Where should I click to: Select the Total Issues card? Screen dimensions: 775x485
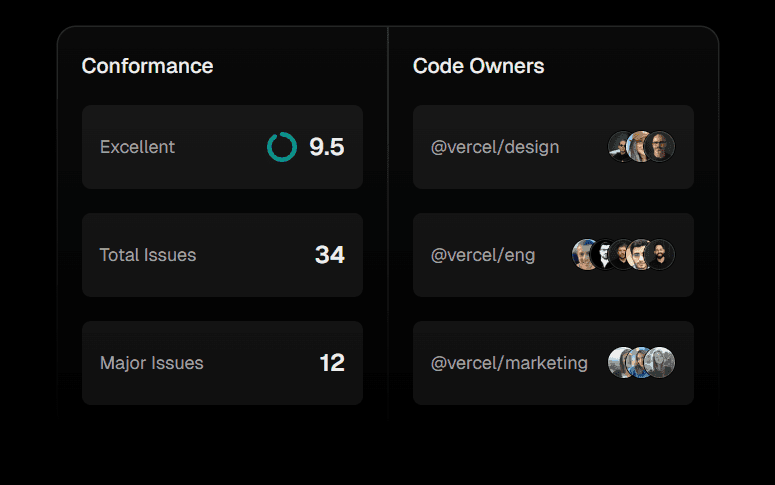222,255
